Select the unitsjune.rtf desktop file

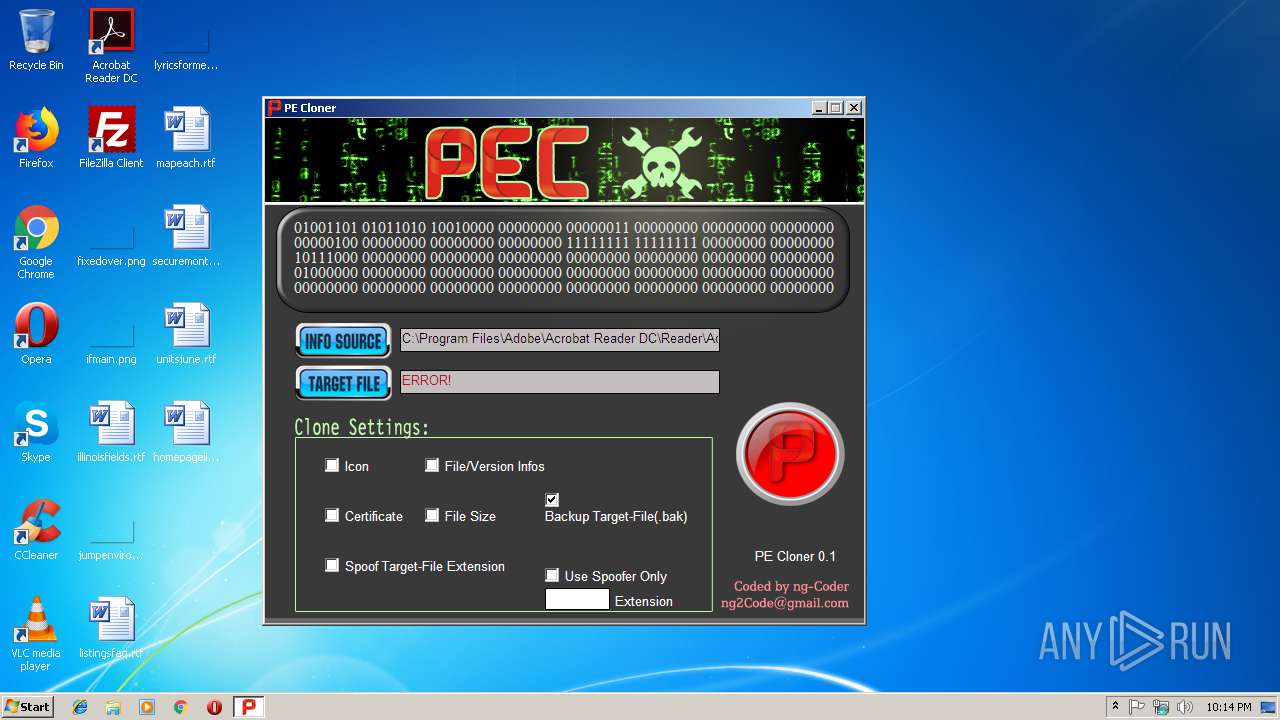pyautogui.click(x=186, y=334)
